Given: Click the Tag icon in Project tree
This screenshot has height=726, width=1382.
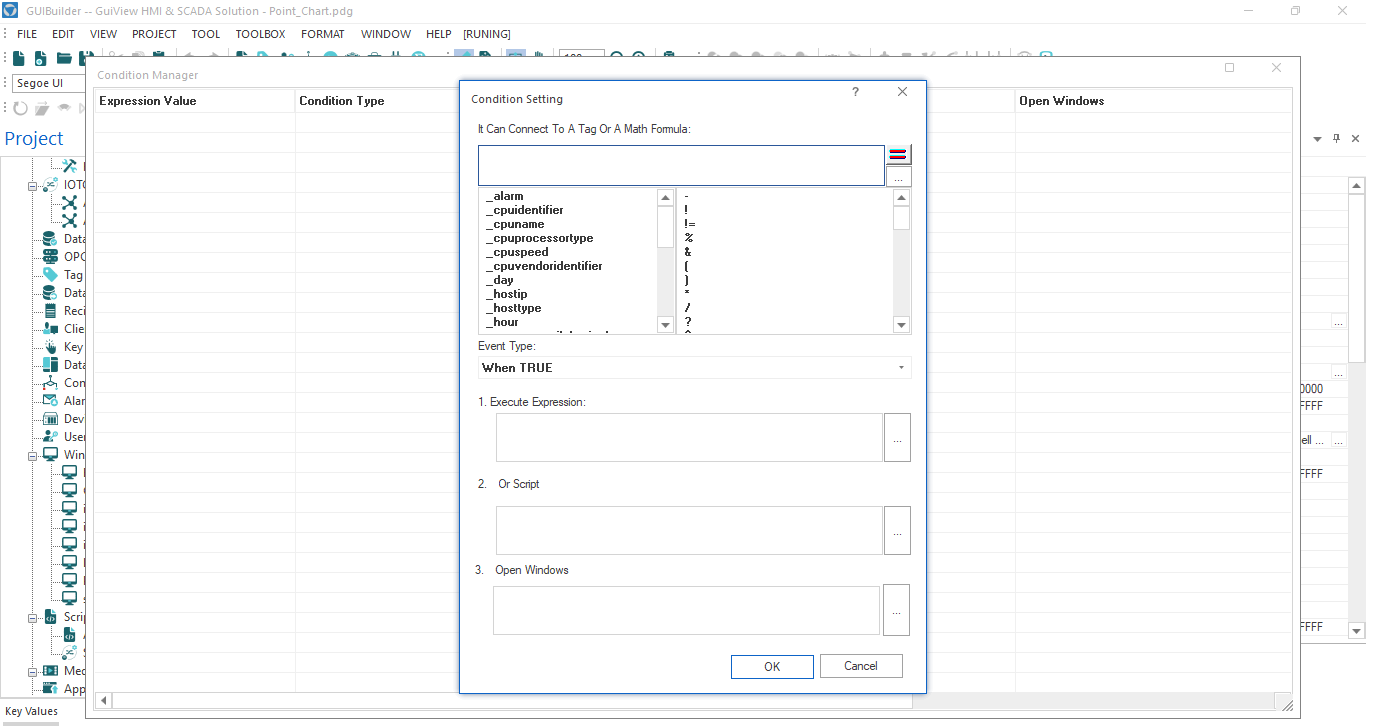Looking at the screenshot, I should 49,275.
